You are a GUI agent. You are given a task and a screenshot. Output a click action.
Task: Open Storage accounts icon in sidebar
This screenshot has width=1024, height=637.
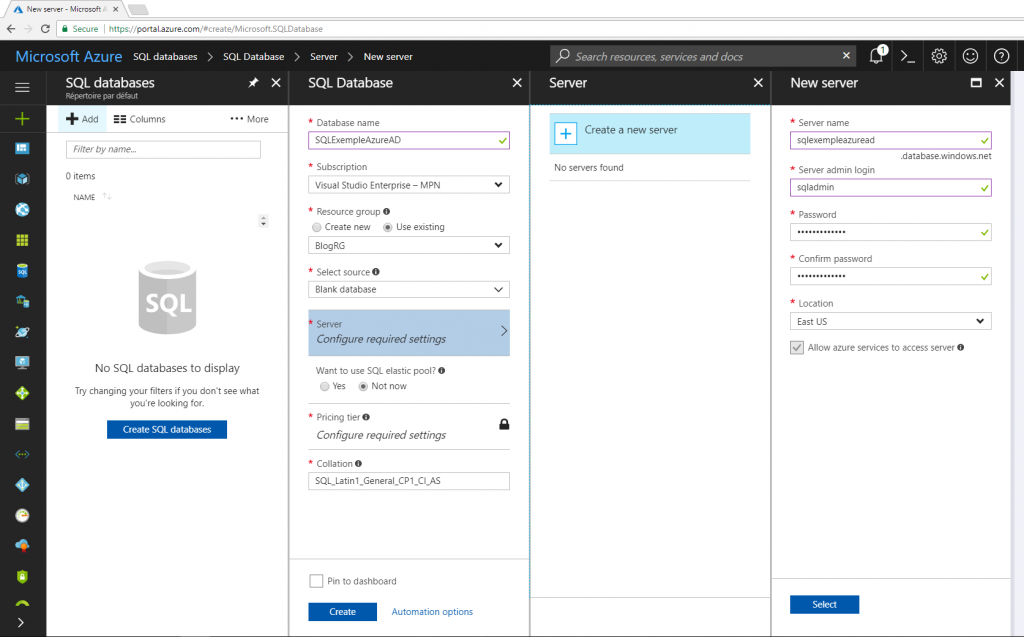(x=22, y=424)
